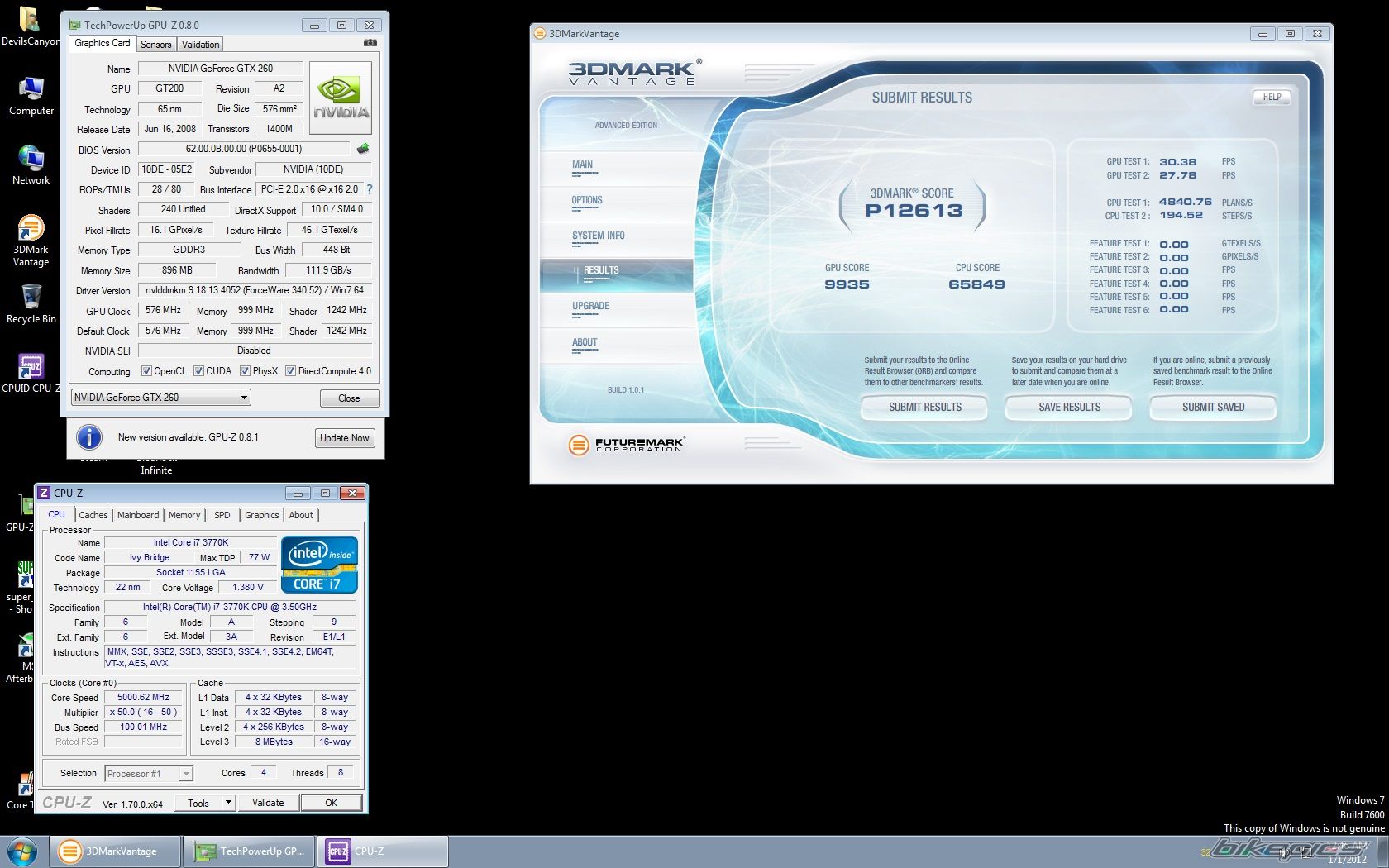Click the CPU-Z title bar icon
Screen dimensions: 1389x868
[x=45, y=493]
